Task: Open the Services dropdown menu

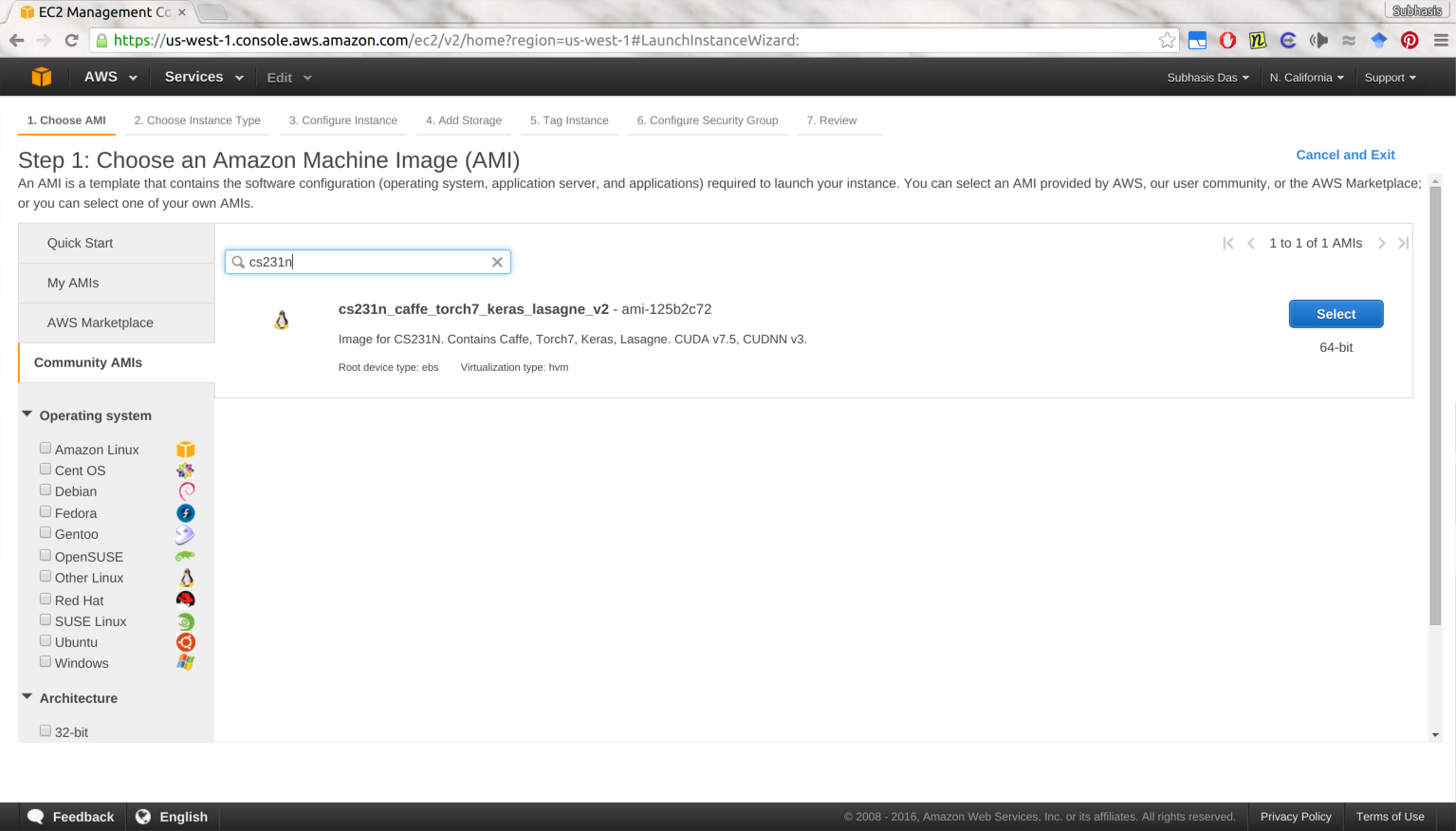Action: point(203,77)
